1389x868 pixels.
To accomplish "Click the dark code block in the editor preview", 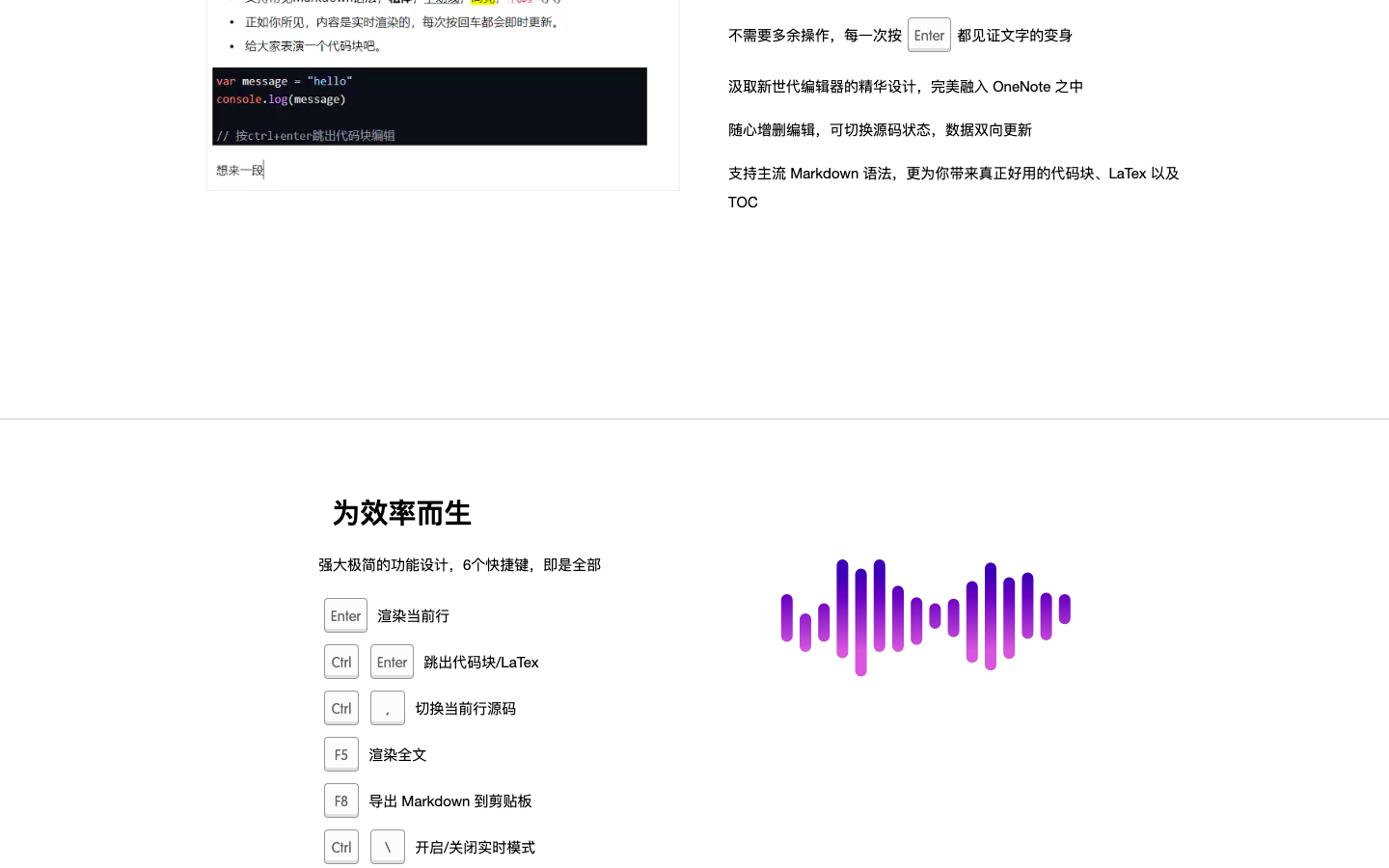I will [x=429, y=106].
